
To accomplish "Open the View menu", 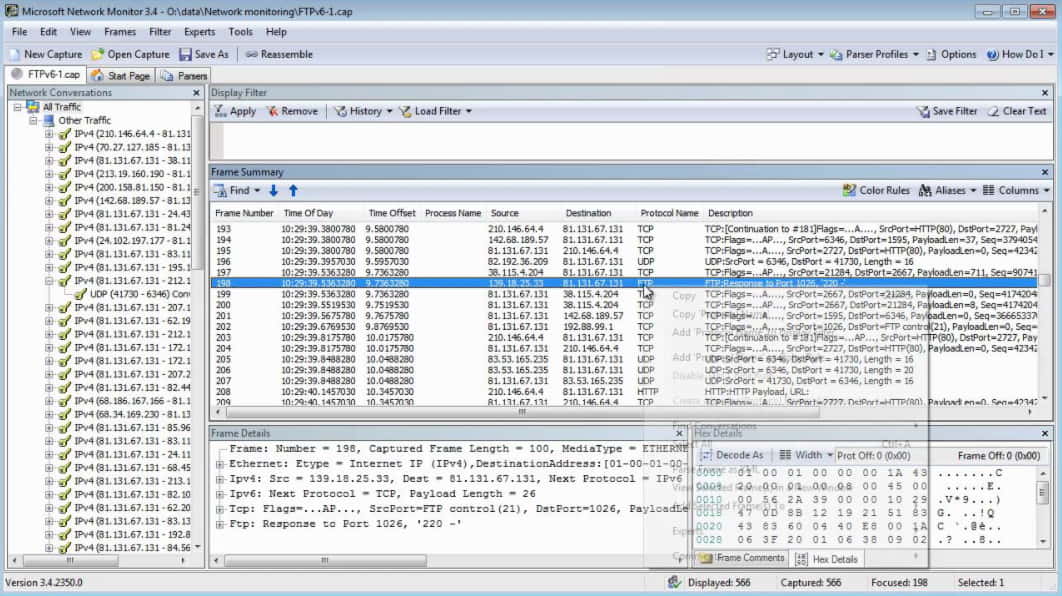I will [80, 32].
